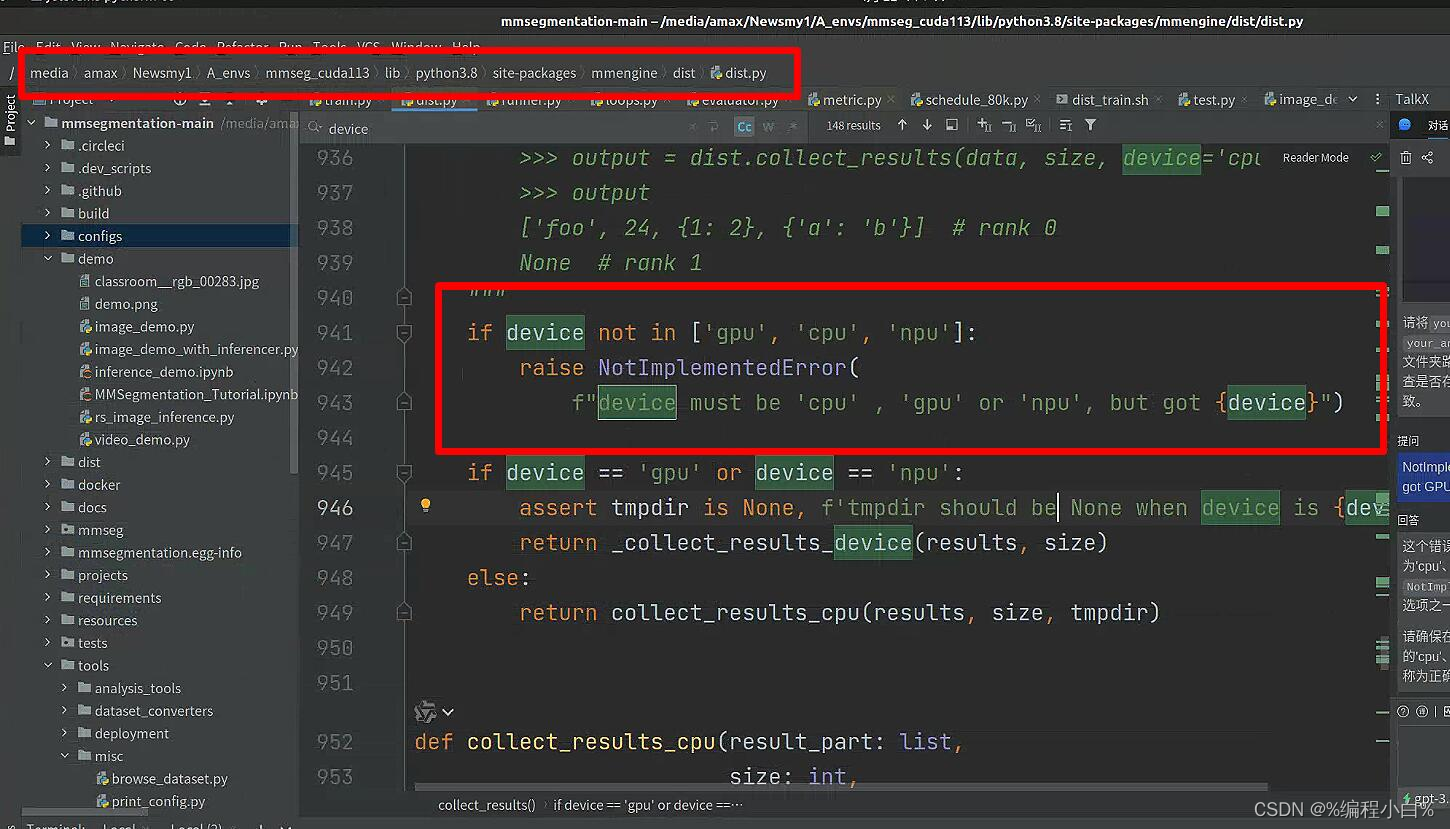Open Project panel settings gear icon
Screen dimensions: 1450x829
[x=263, y=101]
